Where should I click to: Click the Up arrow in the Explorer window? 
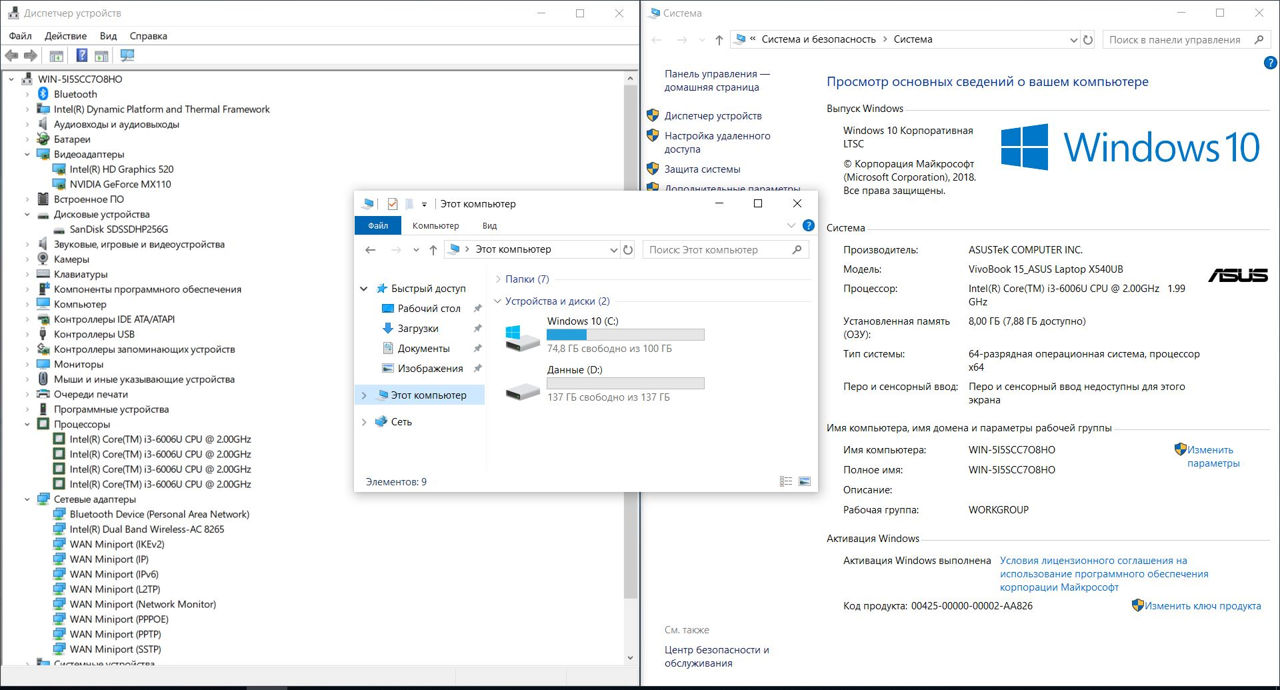coord(433,250)
